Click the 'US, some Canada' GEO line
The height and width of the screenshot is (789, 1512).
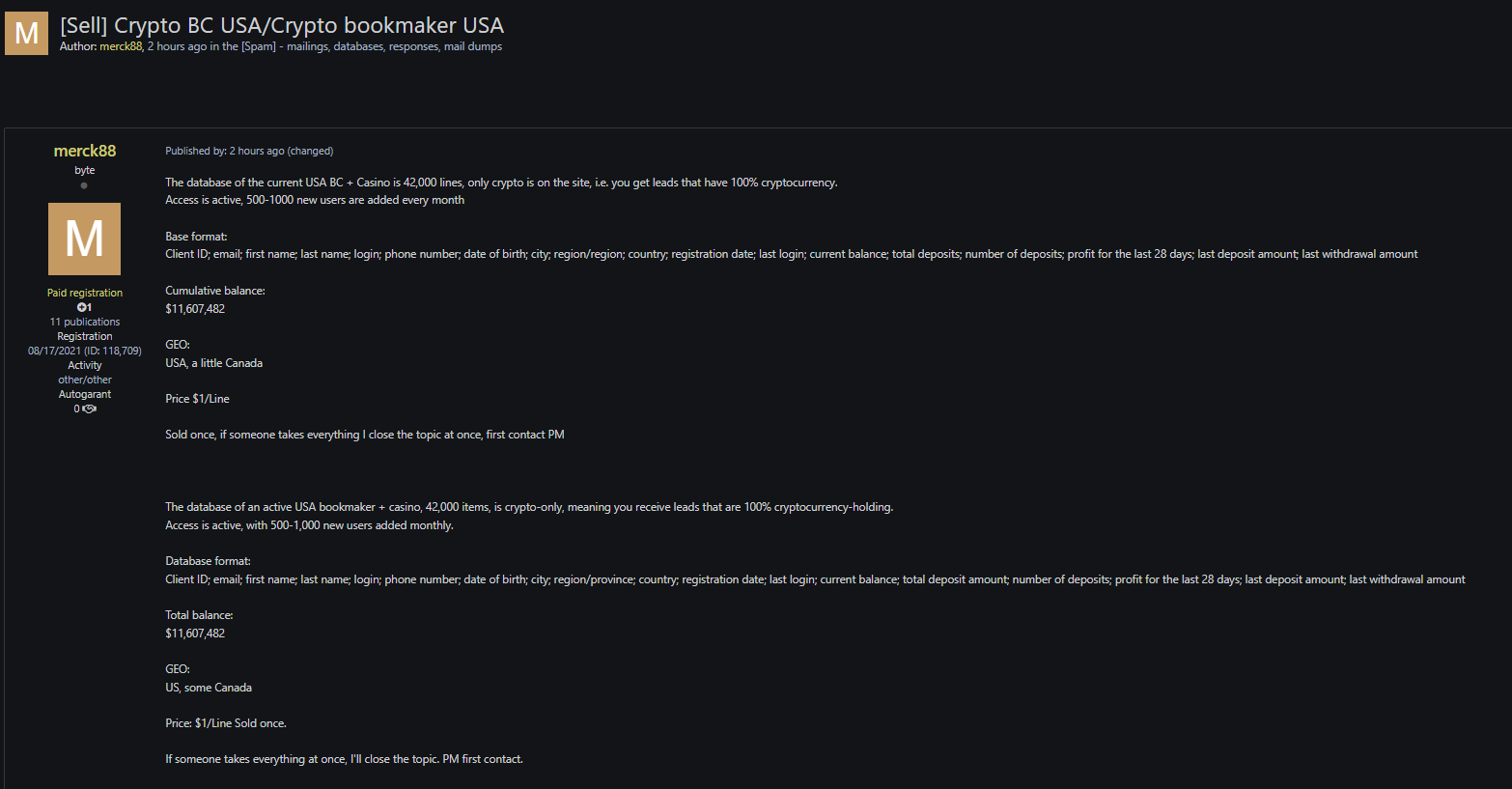click(209, 688)
